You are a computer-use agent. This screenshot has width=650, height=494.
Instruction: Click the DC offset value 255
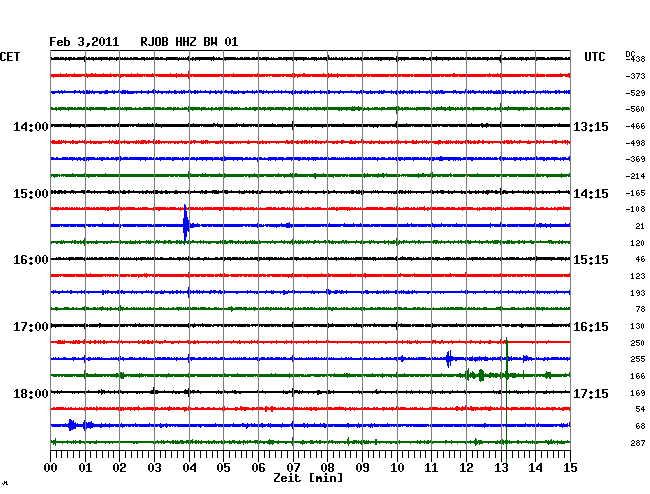pyautogui.click(x=638, y=359)
